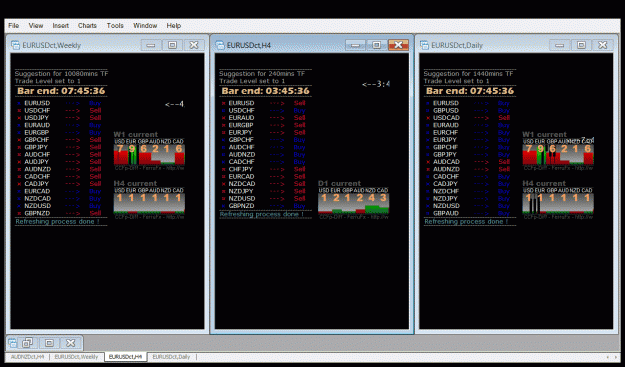Click 'Refreshing process done !' in Weekly window
The image size is (625, 367).
[x=57, y=222]
